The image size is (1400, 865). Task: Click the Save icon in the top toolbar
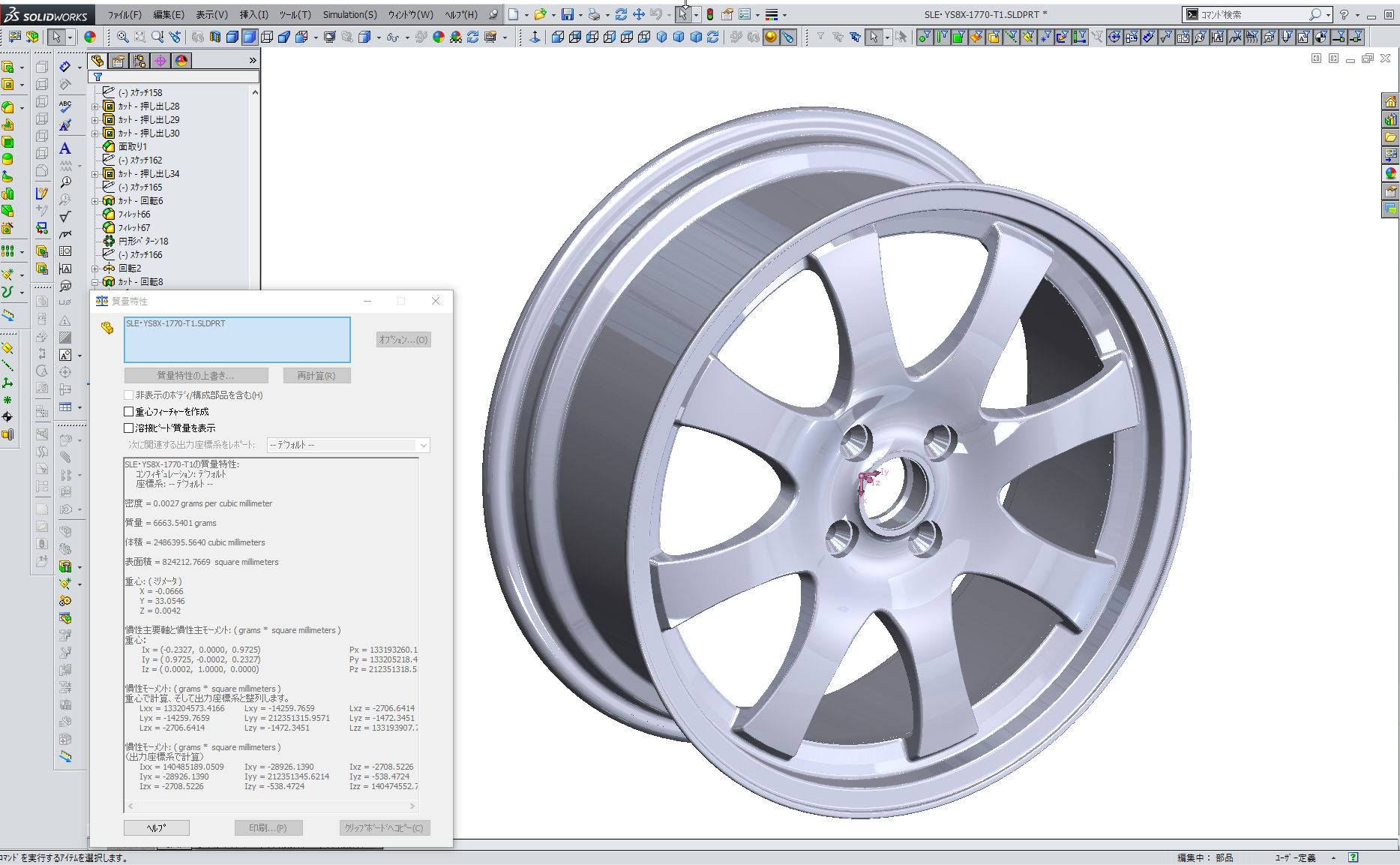tap(567, 14)
